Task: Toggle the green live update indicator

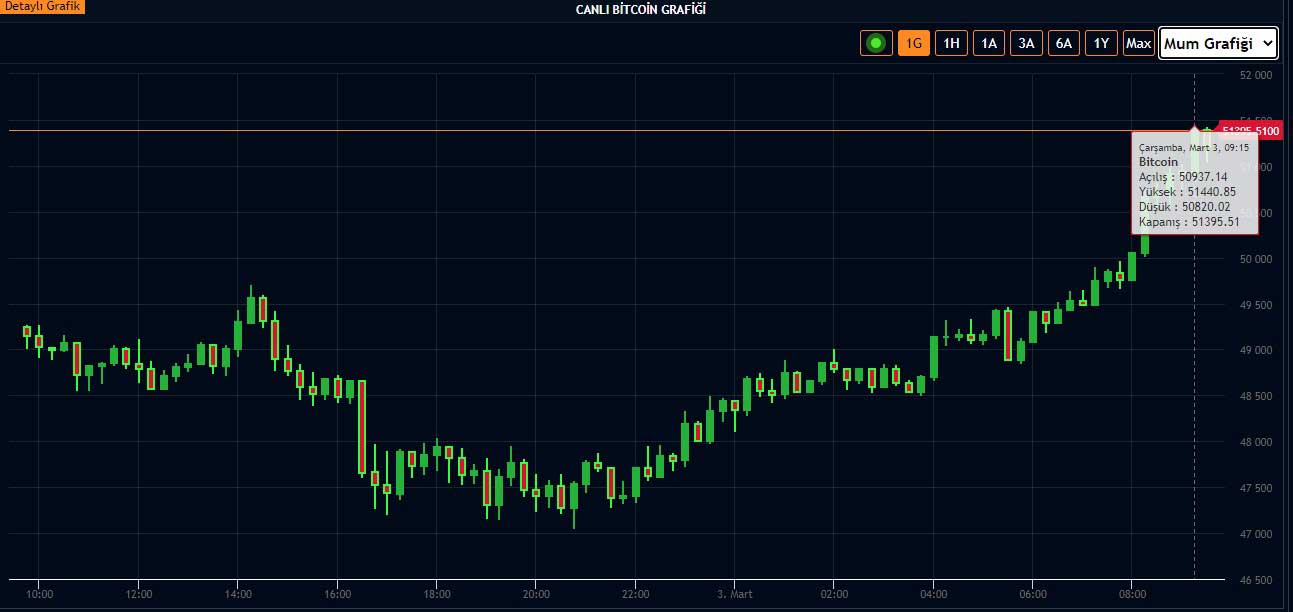Action: (x=876, y=43)
